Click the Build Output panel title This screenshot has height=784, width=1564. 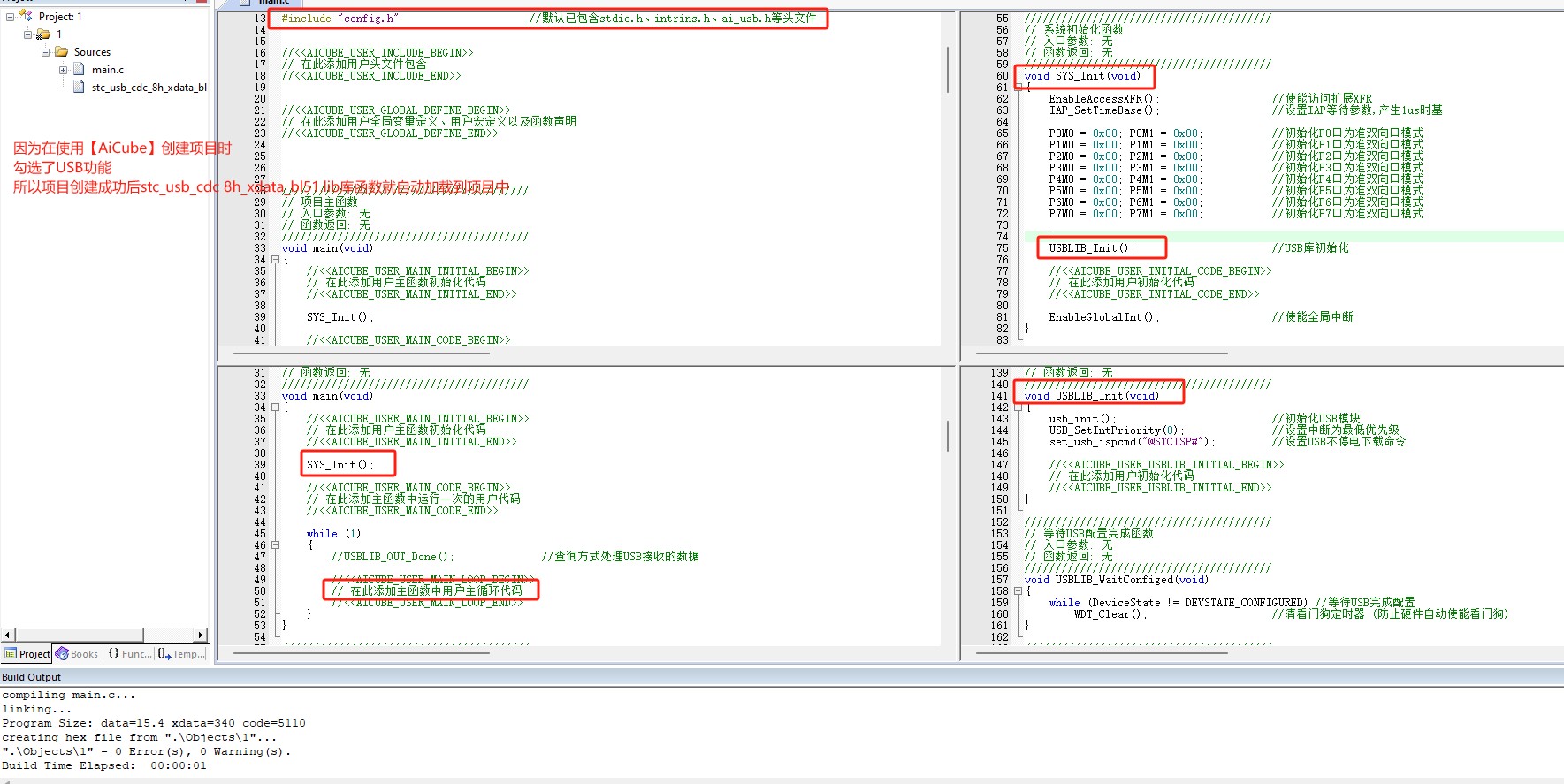coord(32,677)
